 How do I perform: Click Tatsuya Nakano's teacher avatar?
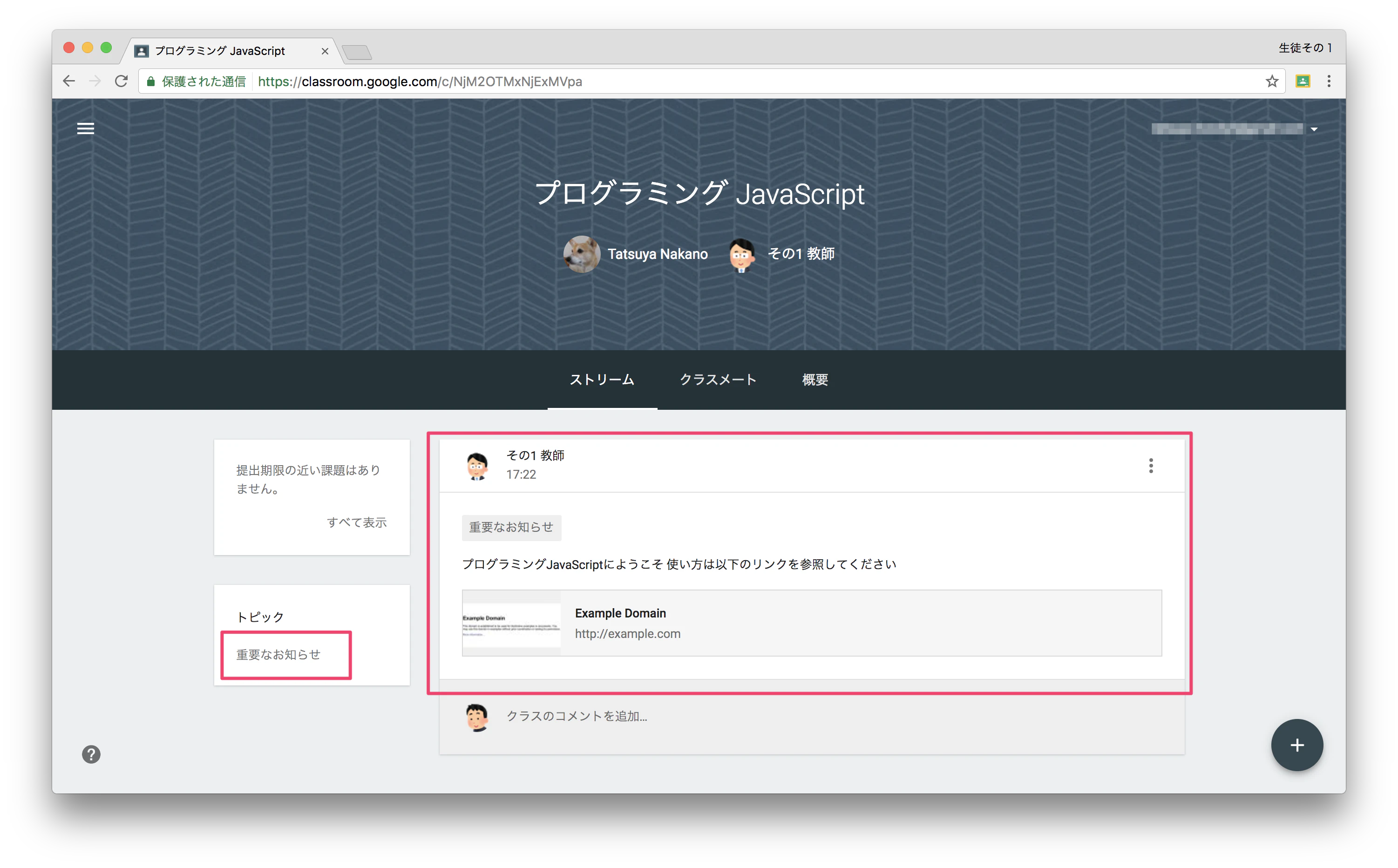582,254
